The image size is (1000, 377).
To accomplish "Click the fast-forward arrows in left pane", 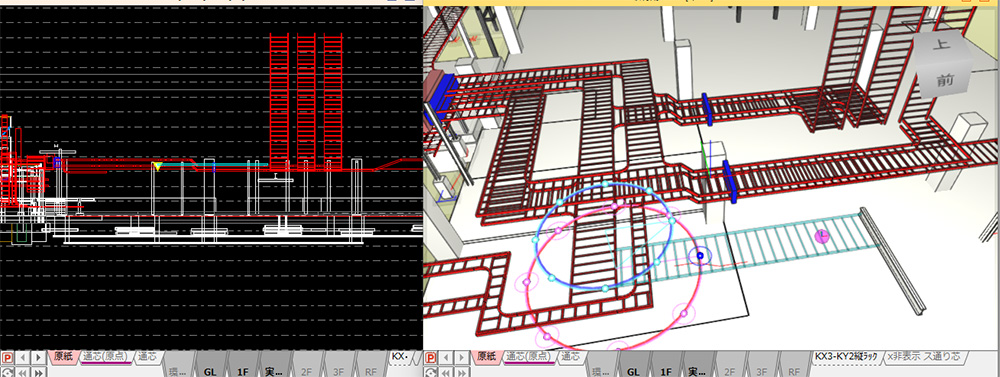I will click(x=38, y=373).
